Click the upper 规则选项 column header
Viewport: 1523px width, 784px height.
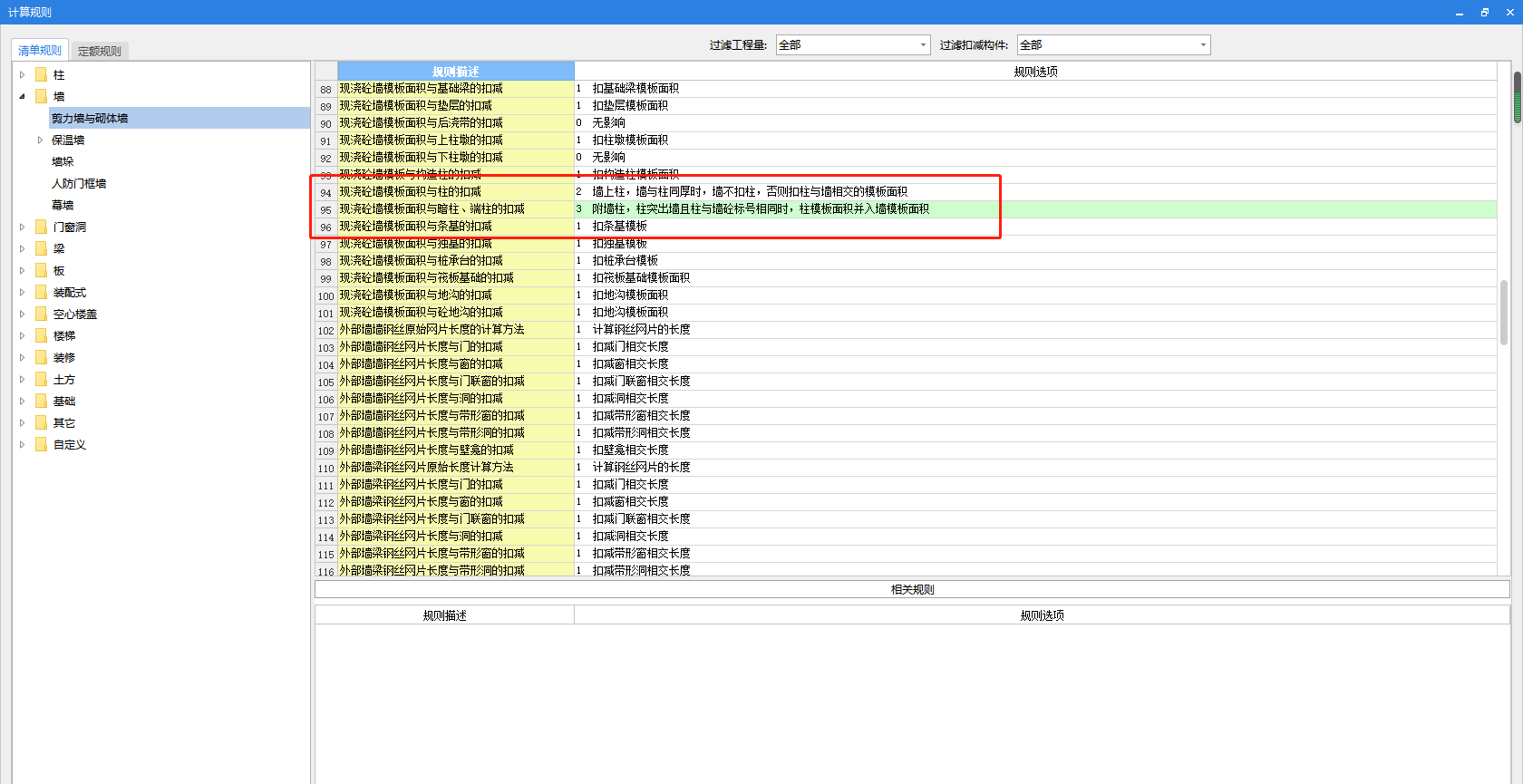[x=1035, y=72]
